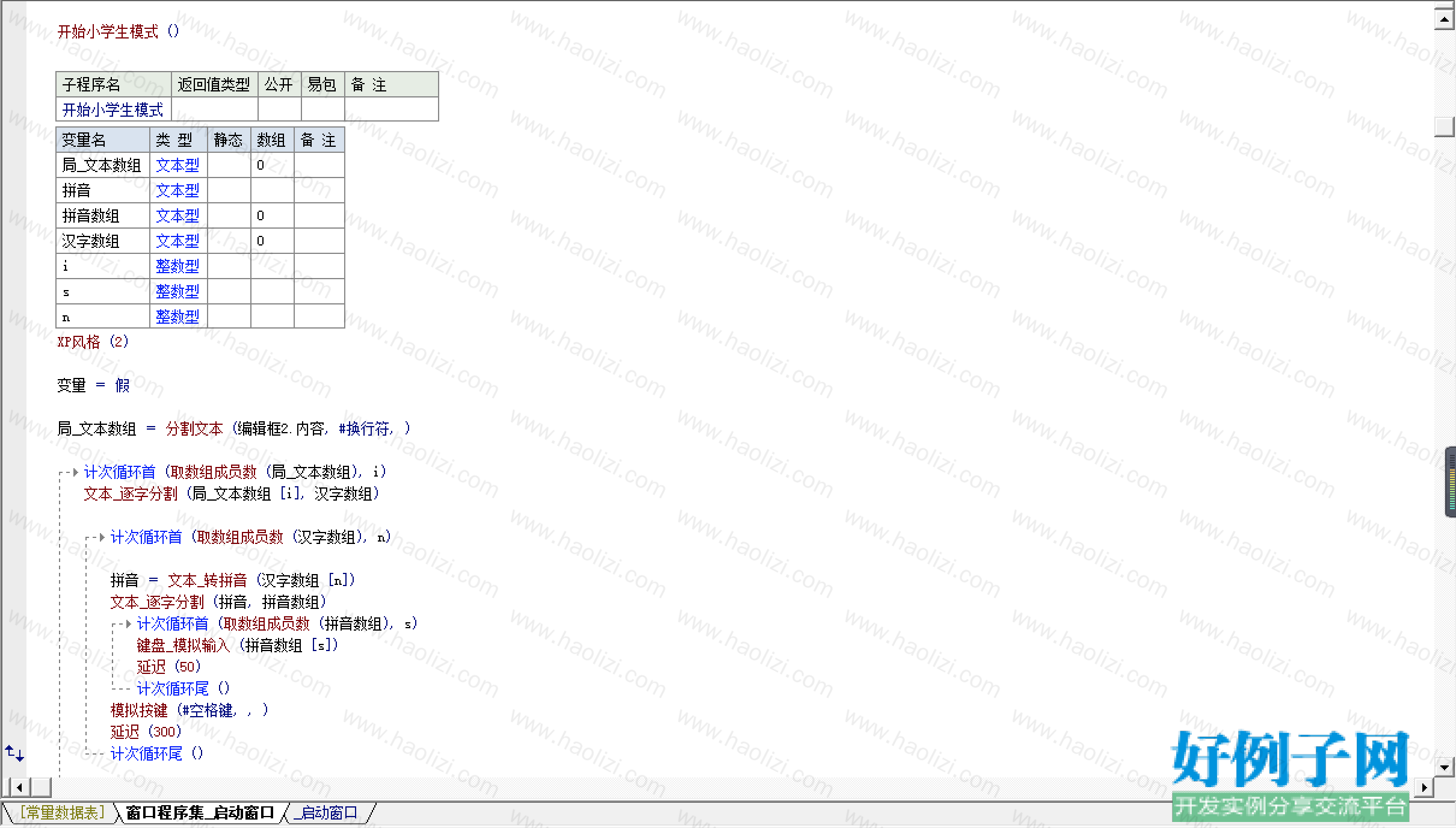Image resolution: width=1456 pixels, height=828 pixels.
Task: Click the horizontal scrollbar left arrow
Action: 20,787
